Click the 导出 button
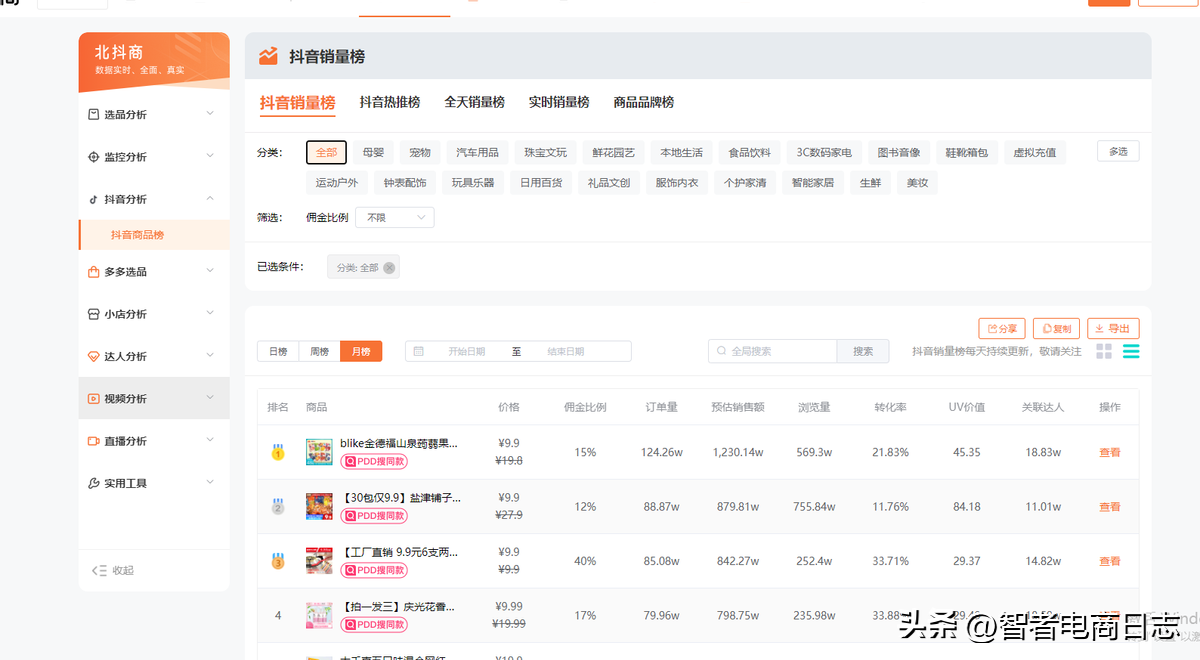This screenshot has width=1200, height=660. pyautogui.click(x=1113, y=328)
